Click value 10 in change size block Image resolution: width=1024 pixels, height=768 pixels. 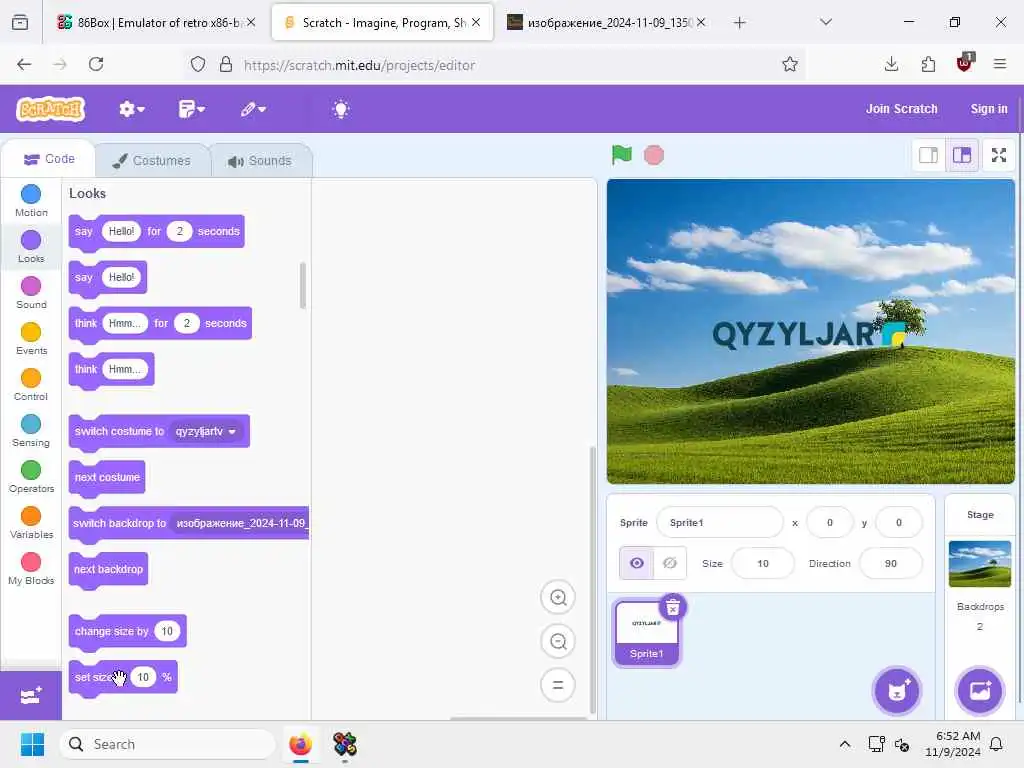pyautogui.click(x=167, y=632)
